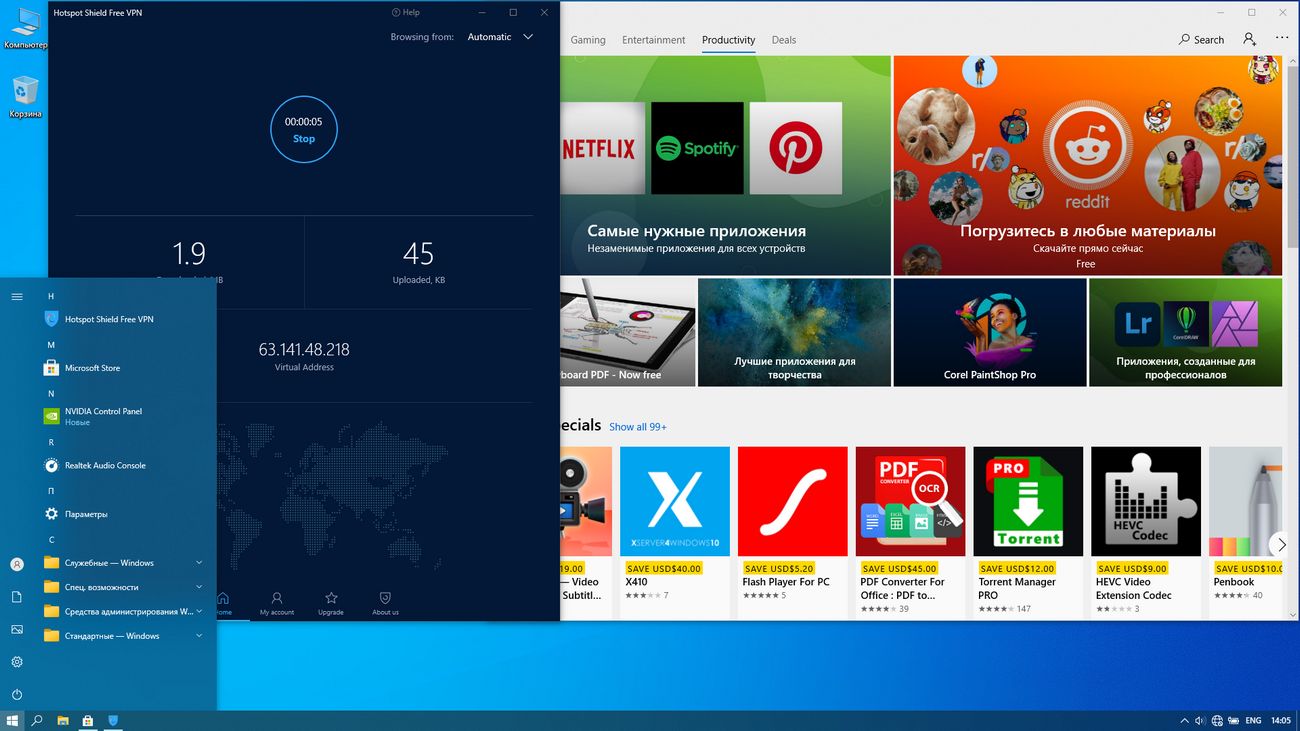
Task: Open Pictures icon in Start menu rail
Action: 17,629
